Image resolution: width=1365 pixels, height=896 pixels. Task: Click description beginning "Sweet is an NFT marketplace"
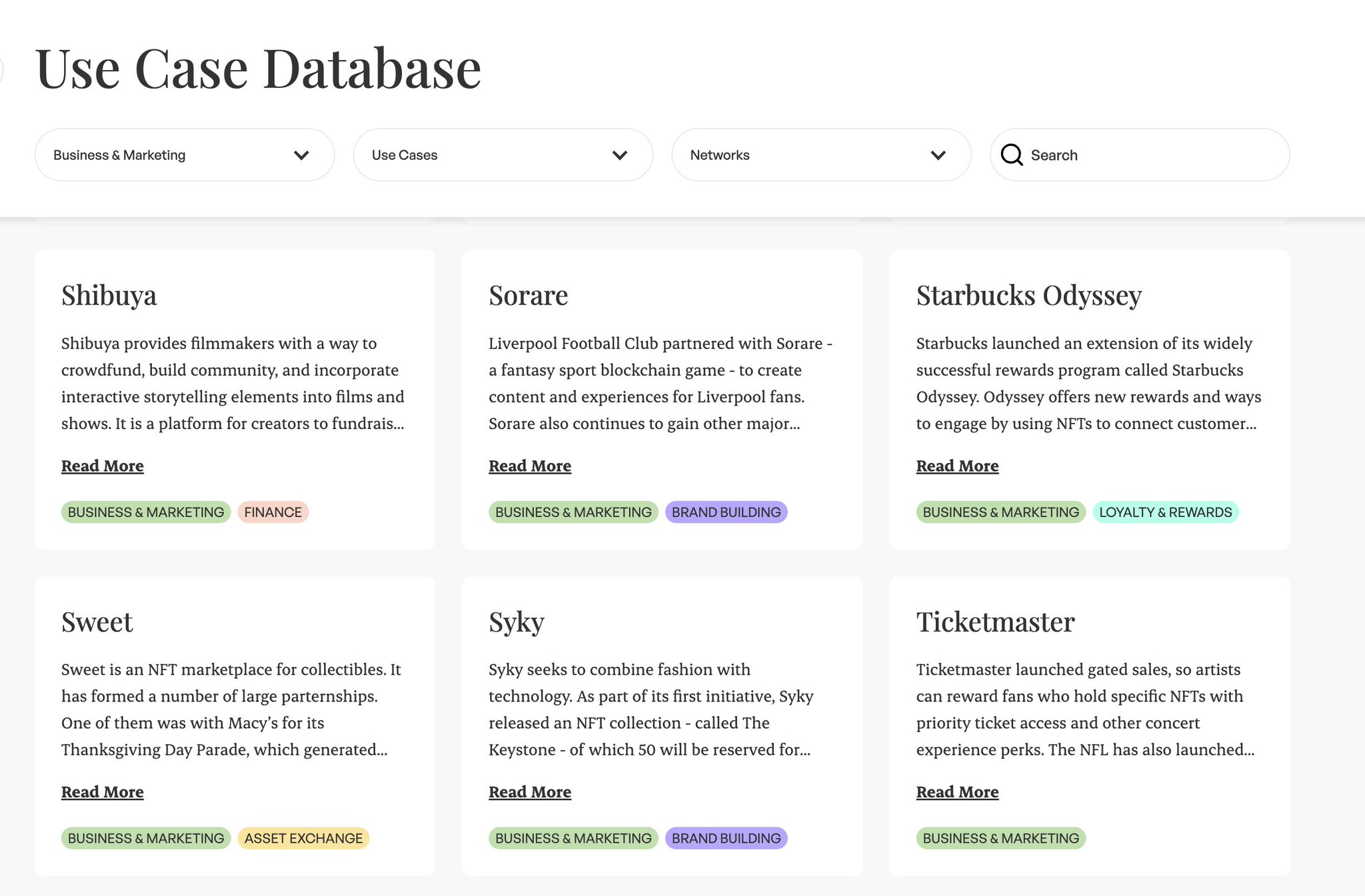click(x=231, y=709)
